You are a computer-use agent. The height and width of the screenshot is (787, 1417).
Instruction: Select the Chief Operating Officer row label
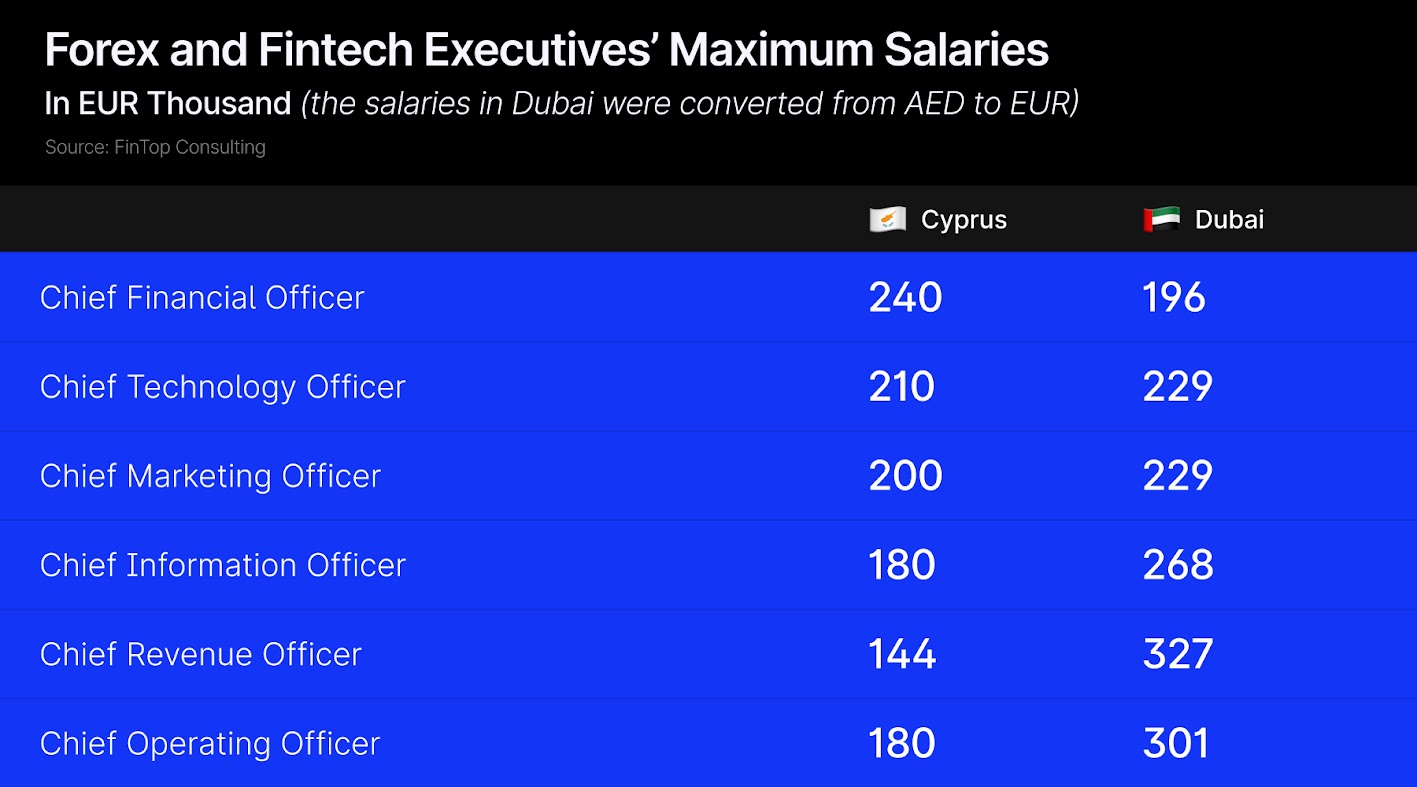pos(210,743)
